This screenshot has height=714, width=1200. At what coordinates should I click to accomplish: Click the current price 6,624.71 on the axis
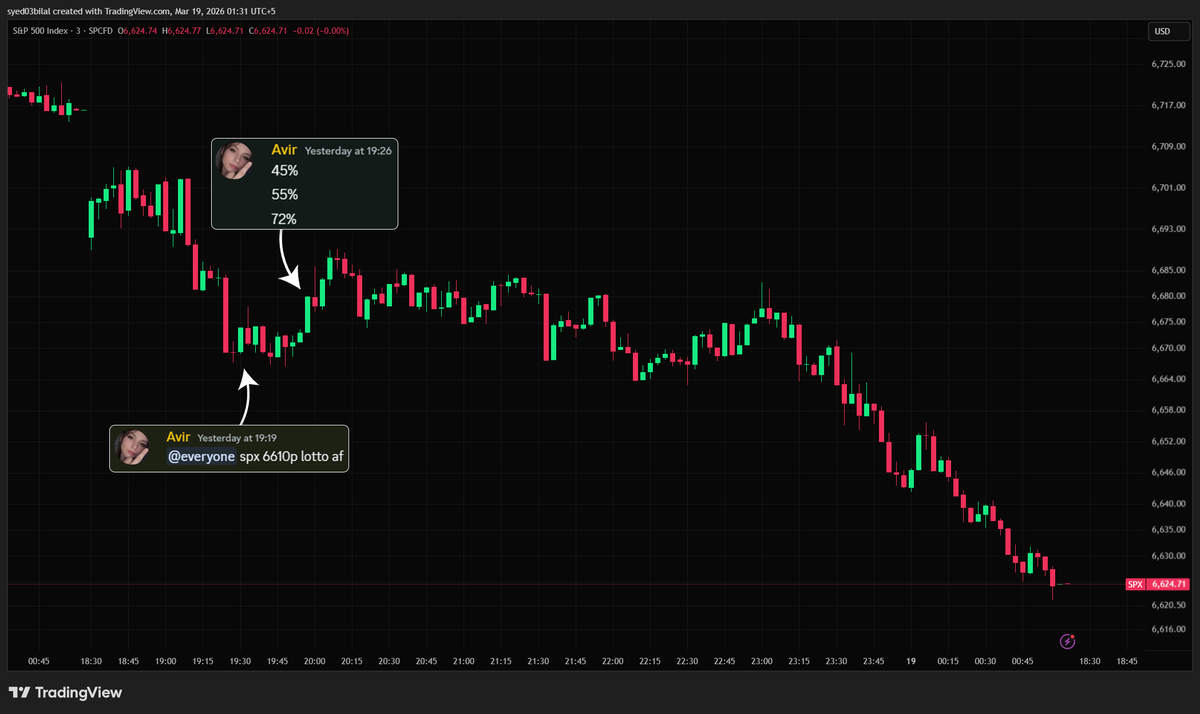[1168, 584]
